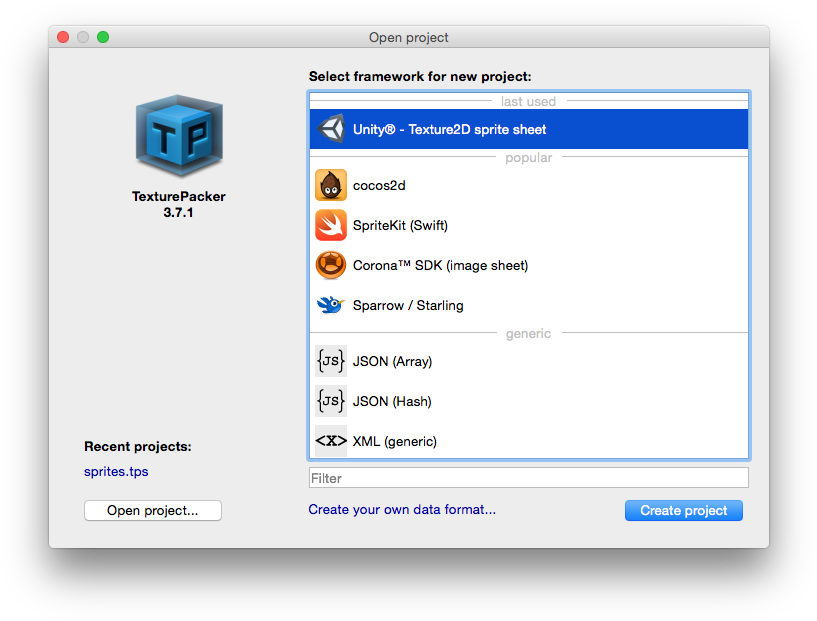Click the JSON (Hash) framework icon
This screenshot has height=621, width=817.
330,400
